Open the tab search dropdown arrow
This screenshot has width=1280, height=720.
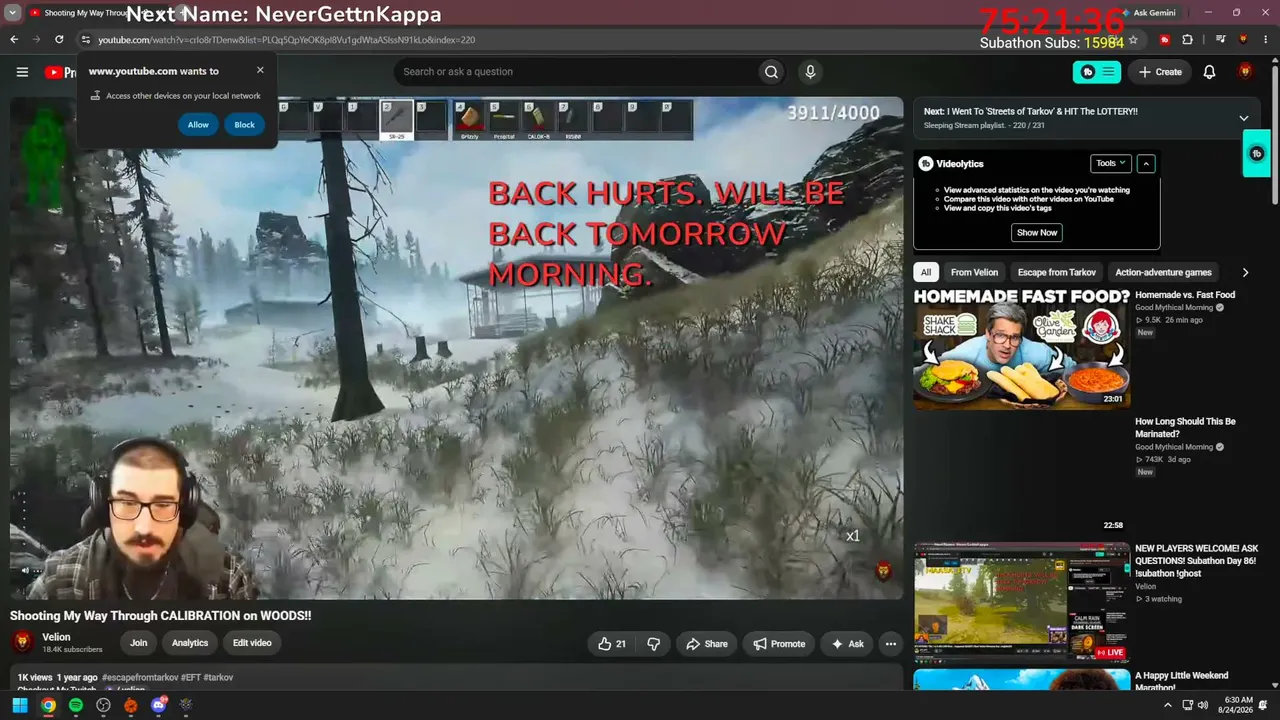point(13,13)
